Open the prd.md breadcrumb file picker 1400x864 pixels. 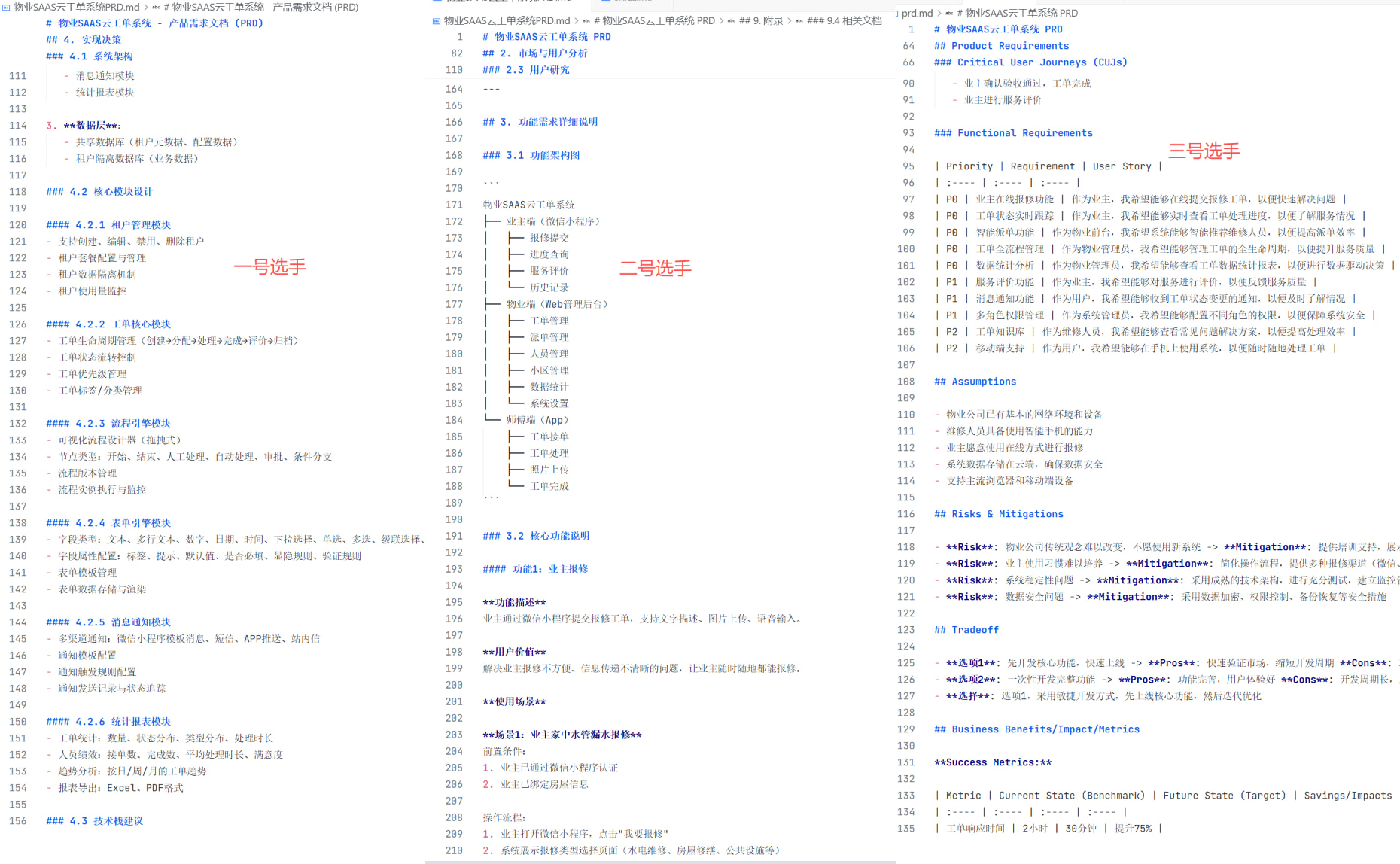coord(917,13)
